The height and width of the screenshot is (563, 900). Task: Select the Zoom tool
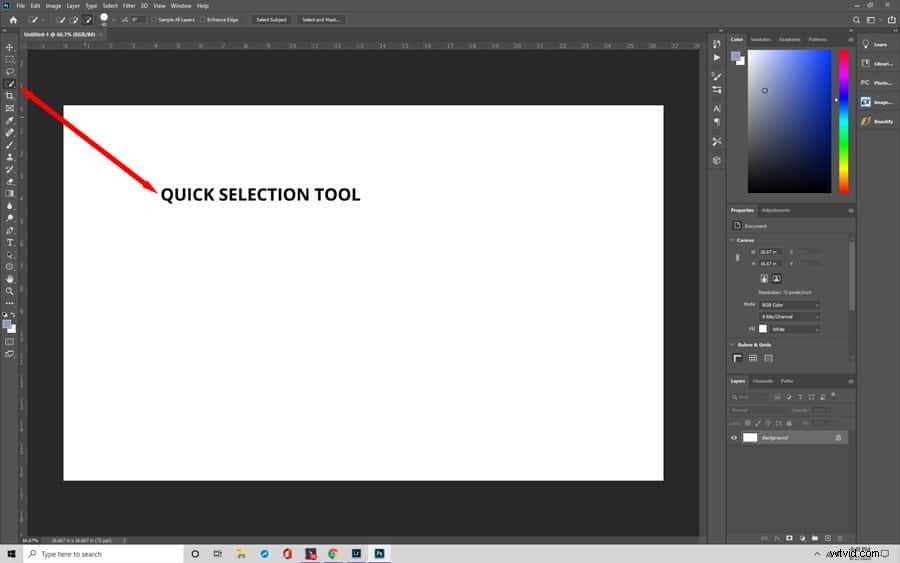tap(10, 291)
